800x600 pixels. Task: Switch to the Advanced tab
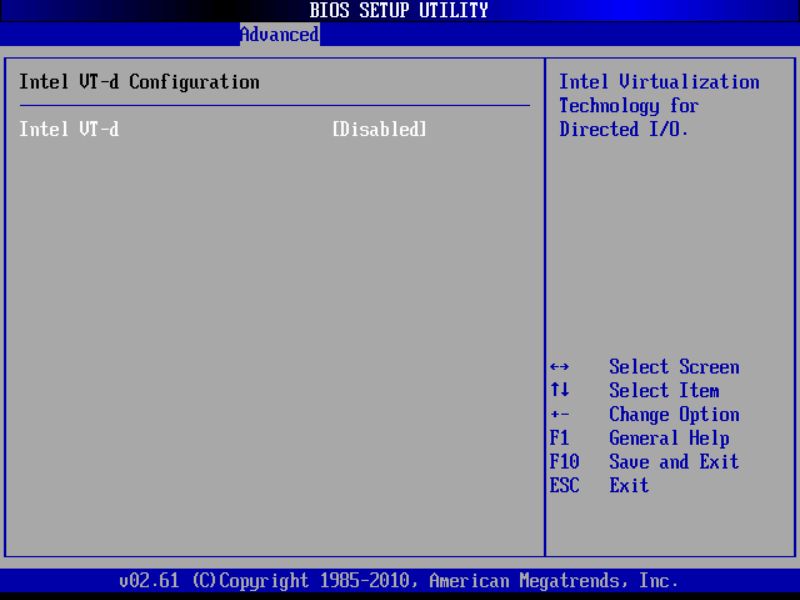[x=279, y=34]
